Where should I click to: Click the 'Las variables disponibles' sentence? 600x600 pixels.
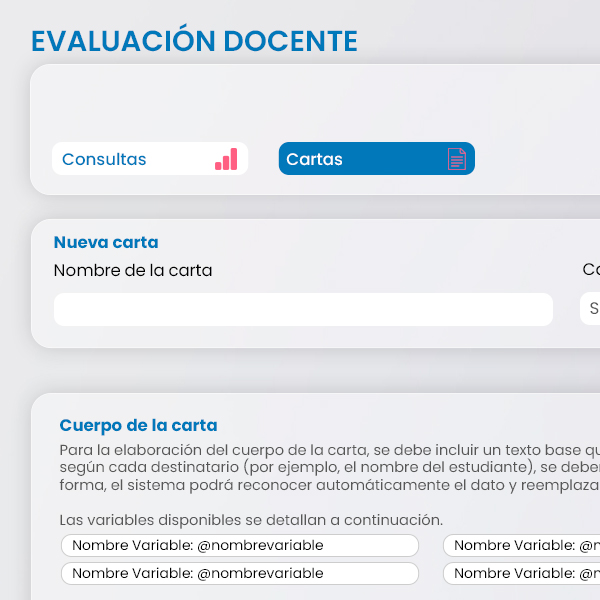[251, 520]
